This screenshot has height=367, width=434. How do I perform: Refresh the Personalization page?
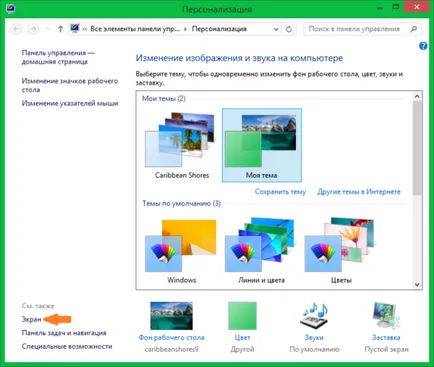(x=289, y=29)
